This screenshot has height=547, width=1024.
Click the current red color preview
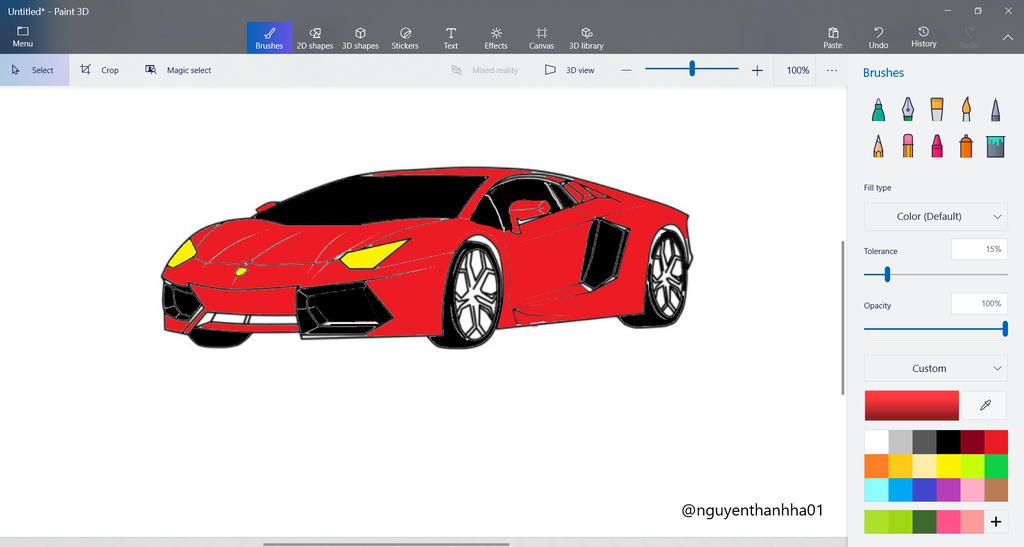click(911, 405)
